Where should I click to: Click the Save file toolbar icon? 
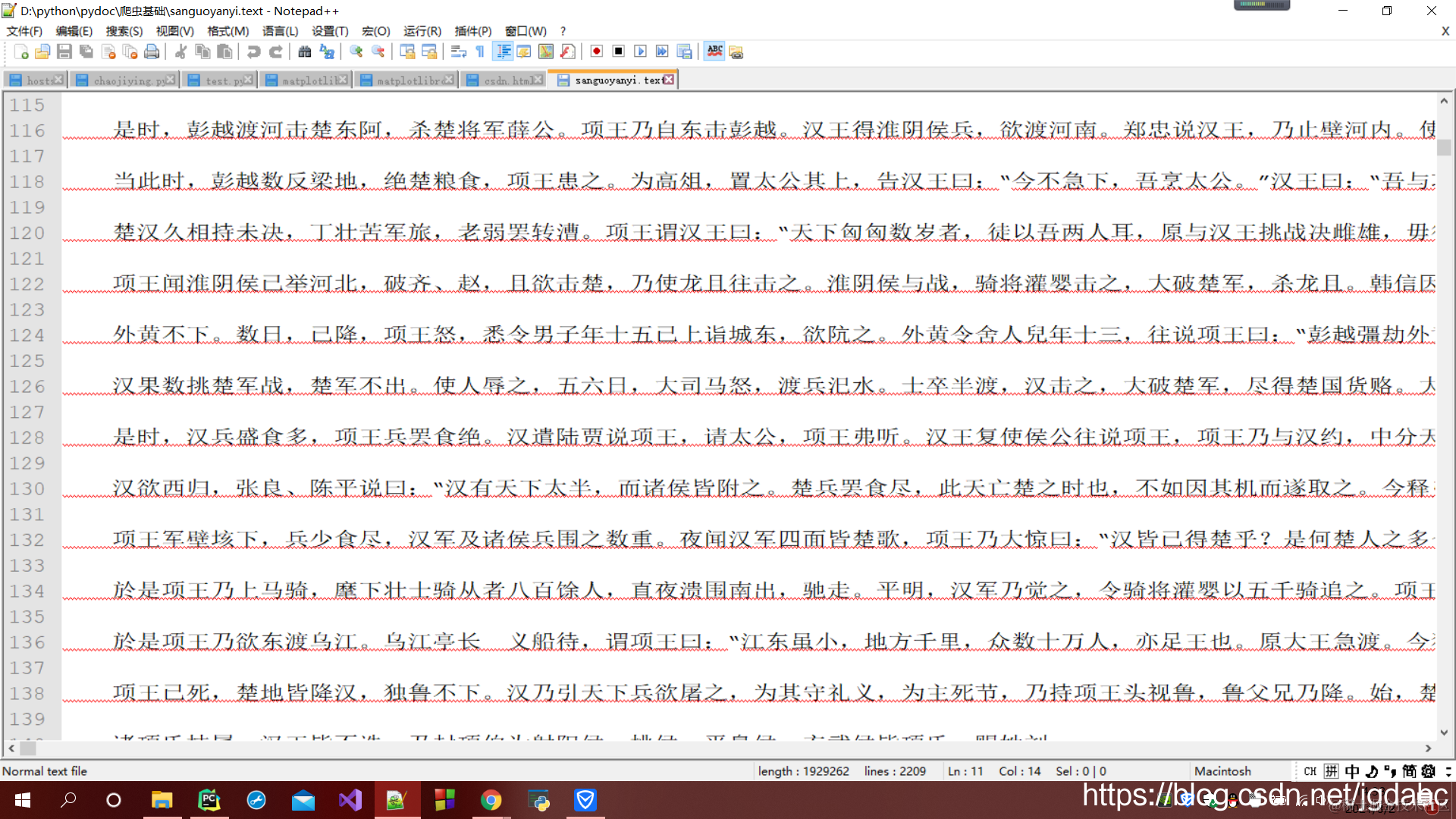[64, 52]
